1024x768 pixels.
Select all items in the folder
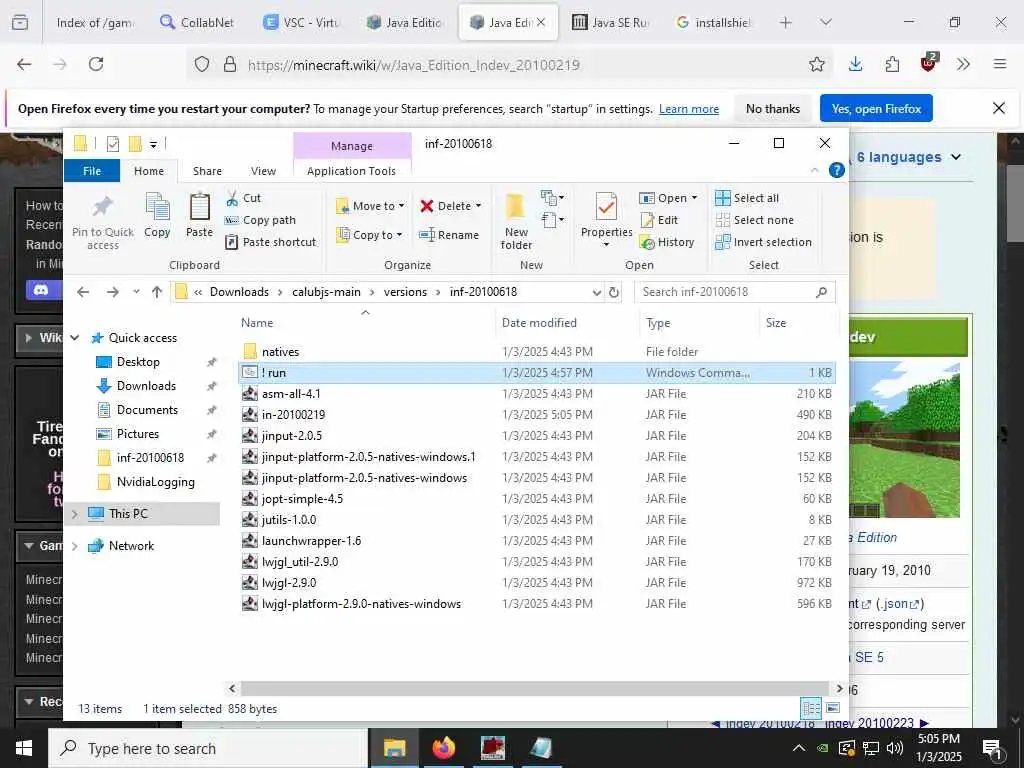(747, 198)
